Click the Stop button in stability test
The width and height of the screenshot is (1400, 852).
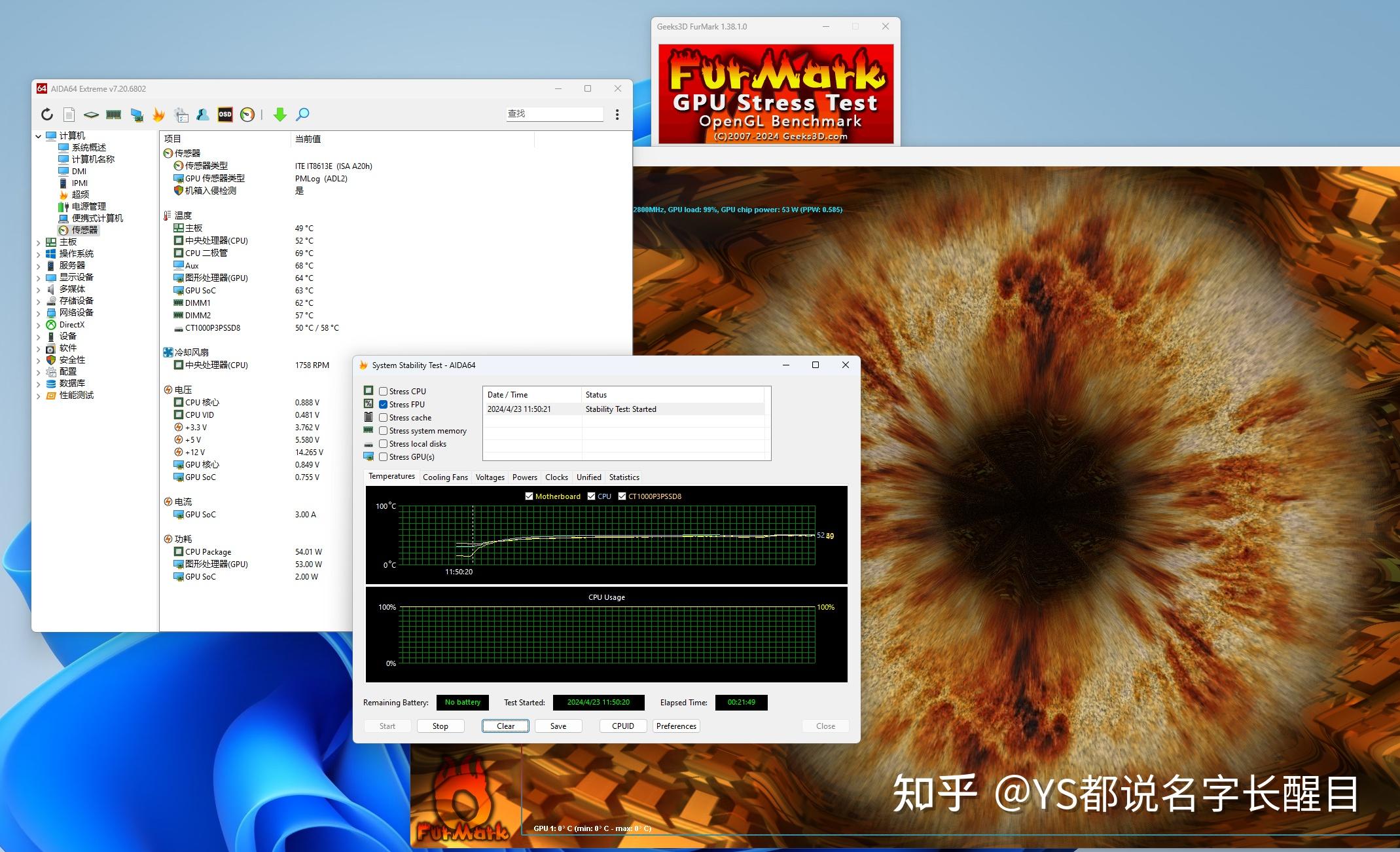[x=440, y=725]
